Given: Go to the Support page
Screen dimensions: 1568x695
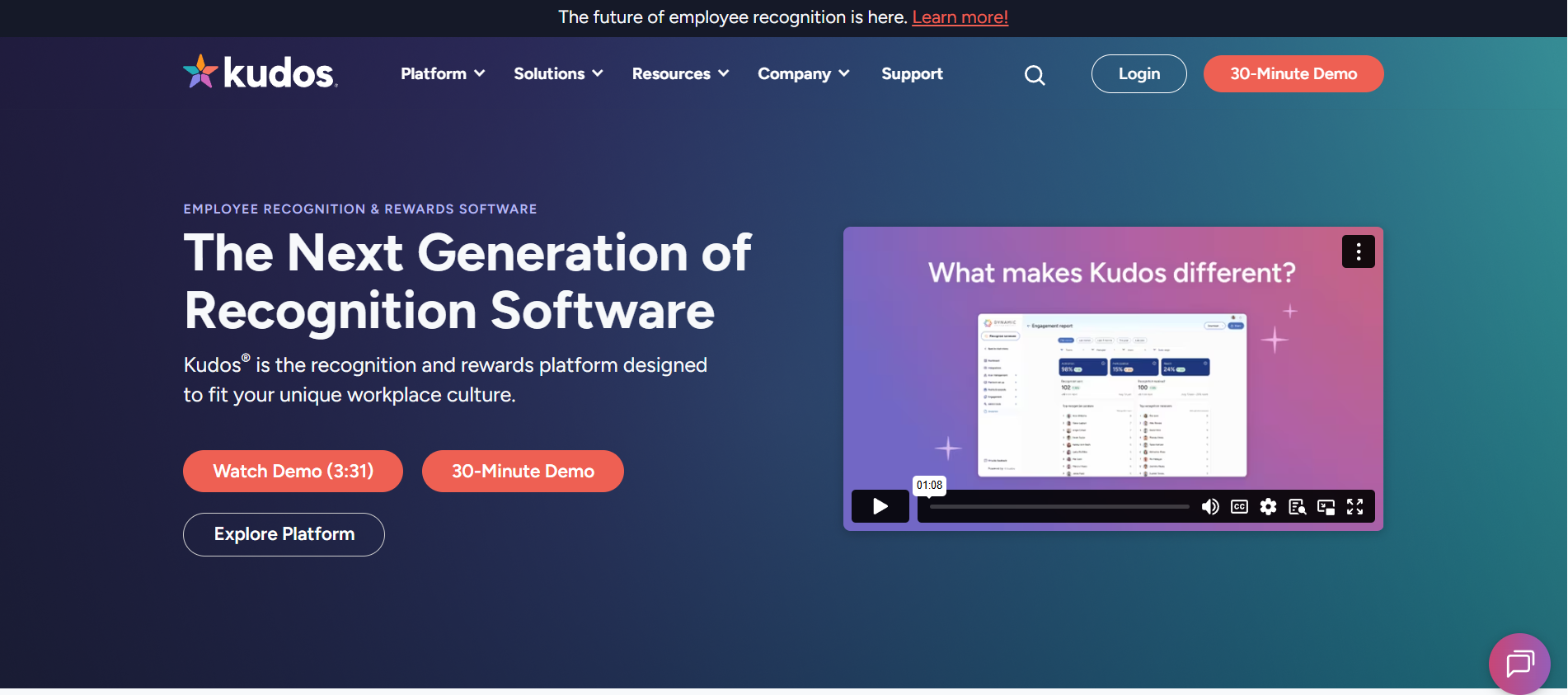Looking at the screenshot, I should click(x=912, y=73).
